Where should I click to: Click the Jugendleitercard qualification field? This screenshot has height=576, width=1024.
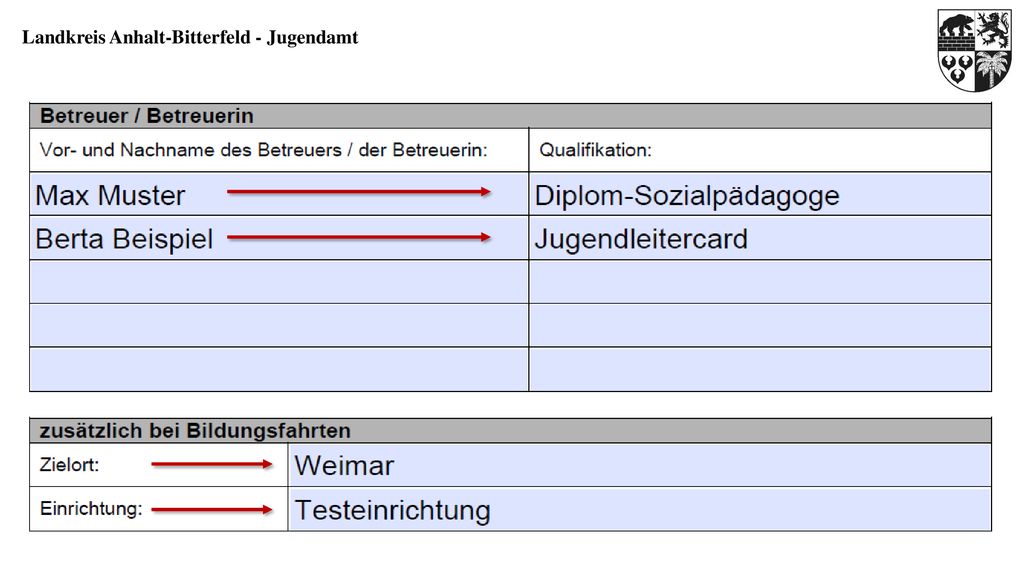pyautogui.click(x=760, y=238)
